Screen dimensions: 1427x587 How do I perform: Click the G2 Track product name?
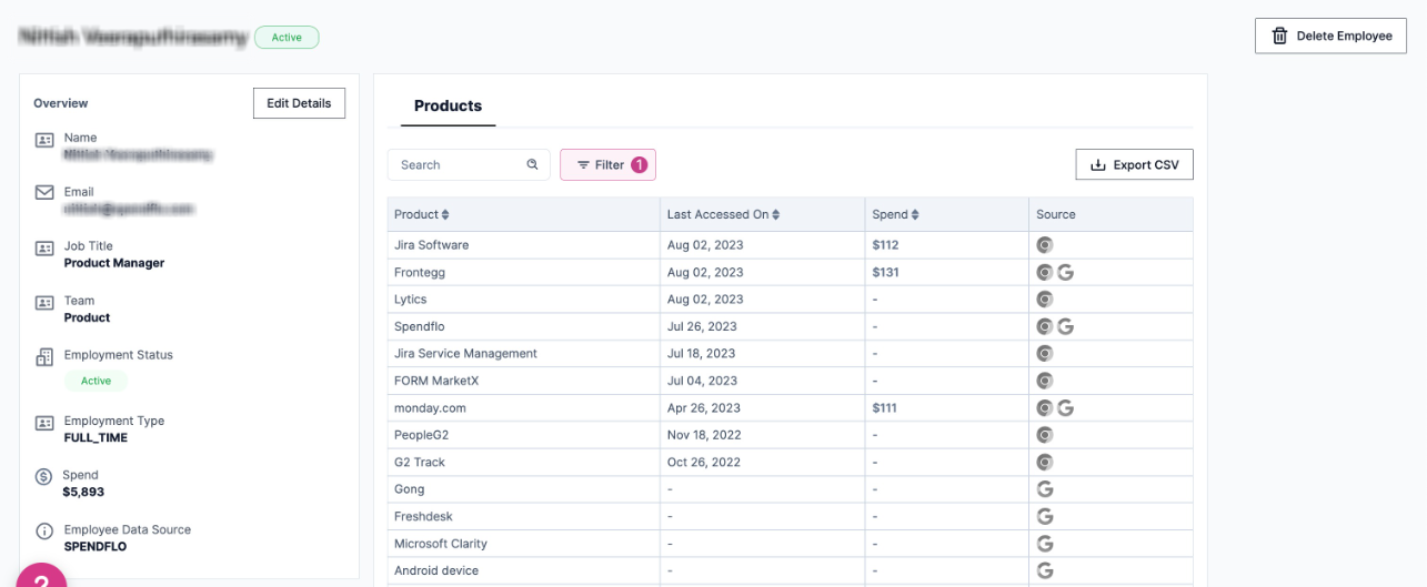(x=420, y=462)
